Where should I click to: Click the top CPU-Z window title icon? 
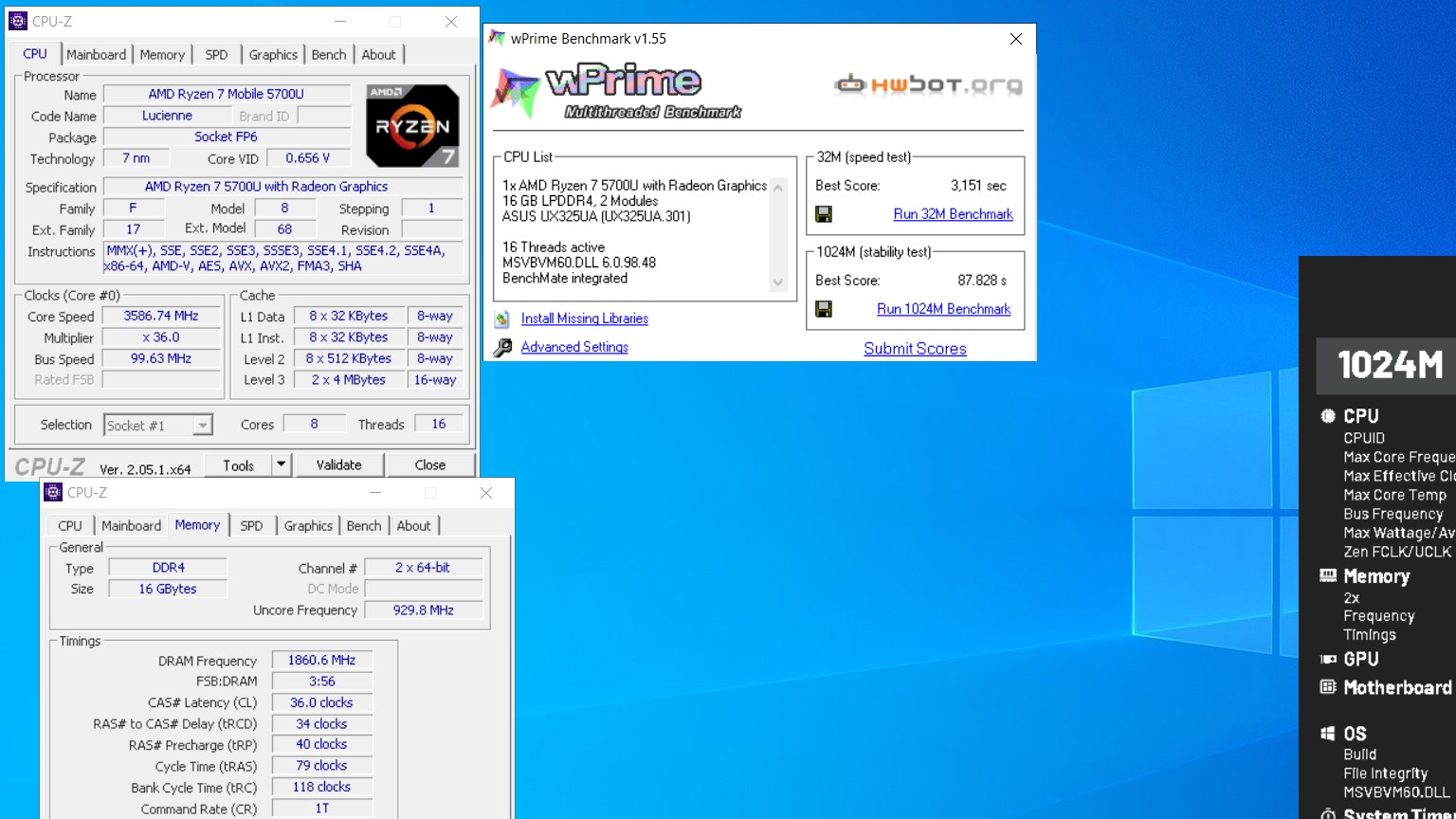click(18, 21)
